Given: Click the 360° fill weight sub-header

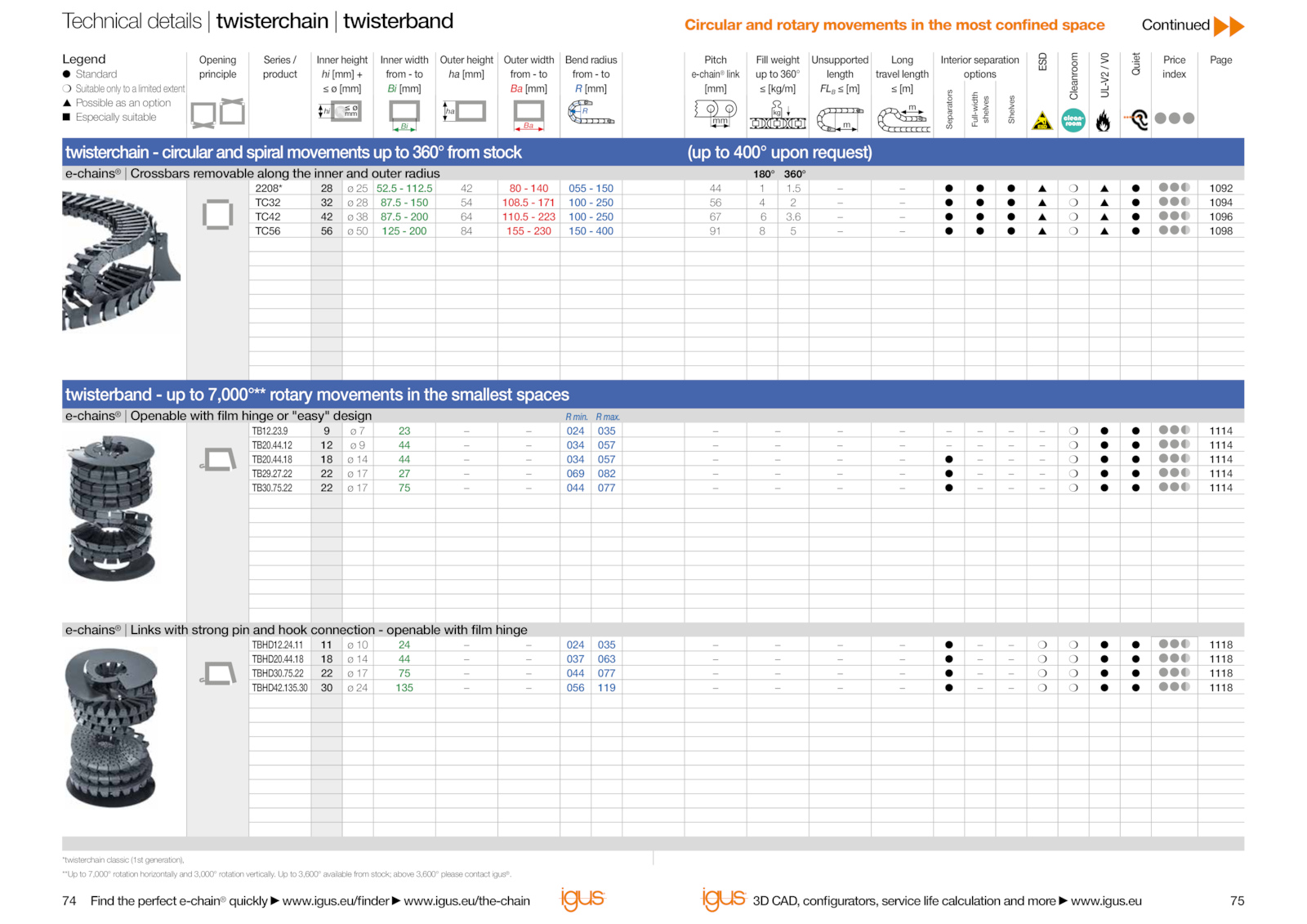Looking at the screenshot, I should 794,174.
